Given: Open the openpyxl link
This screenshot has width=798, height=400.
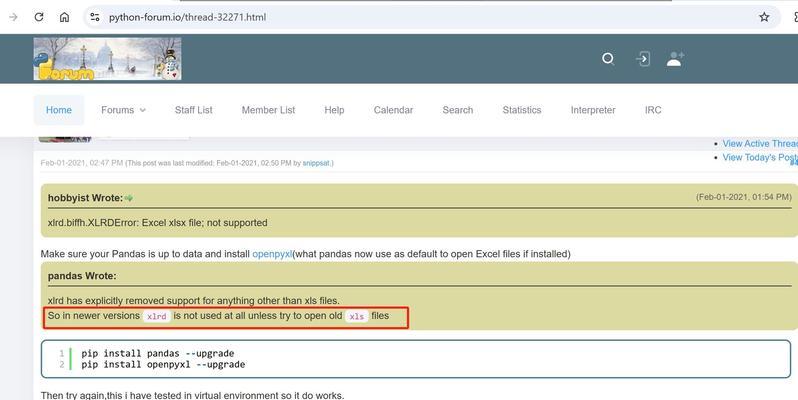Looking at the screenshot, I should tap(272, 253).
